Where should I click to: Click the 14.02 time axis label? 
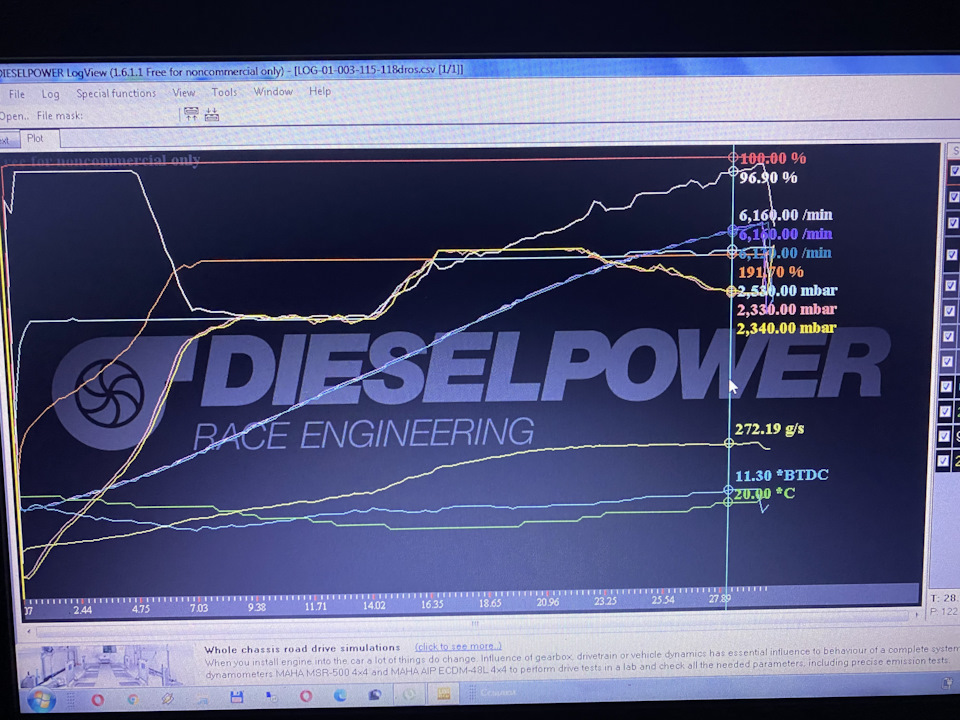[x=373, y=606]
